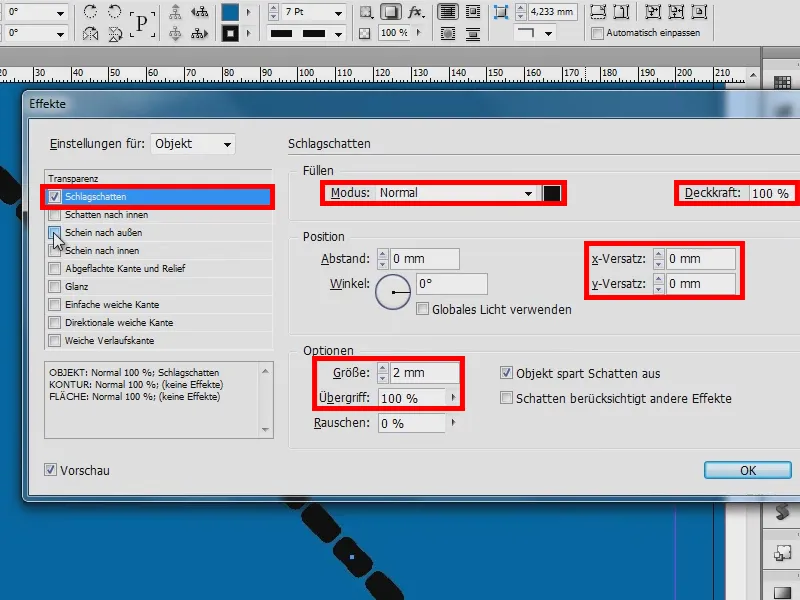The height and width of the screenshot is (600, 800).
Task: Click the Winkel angle dial
Action: 393,292
